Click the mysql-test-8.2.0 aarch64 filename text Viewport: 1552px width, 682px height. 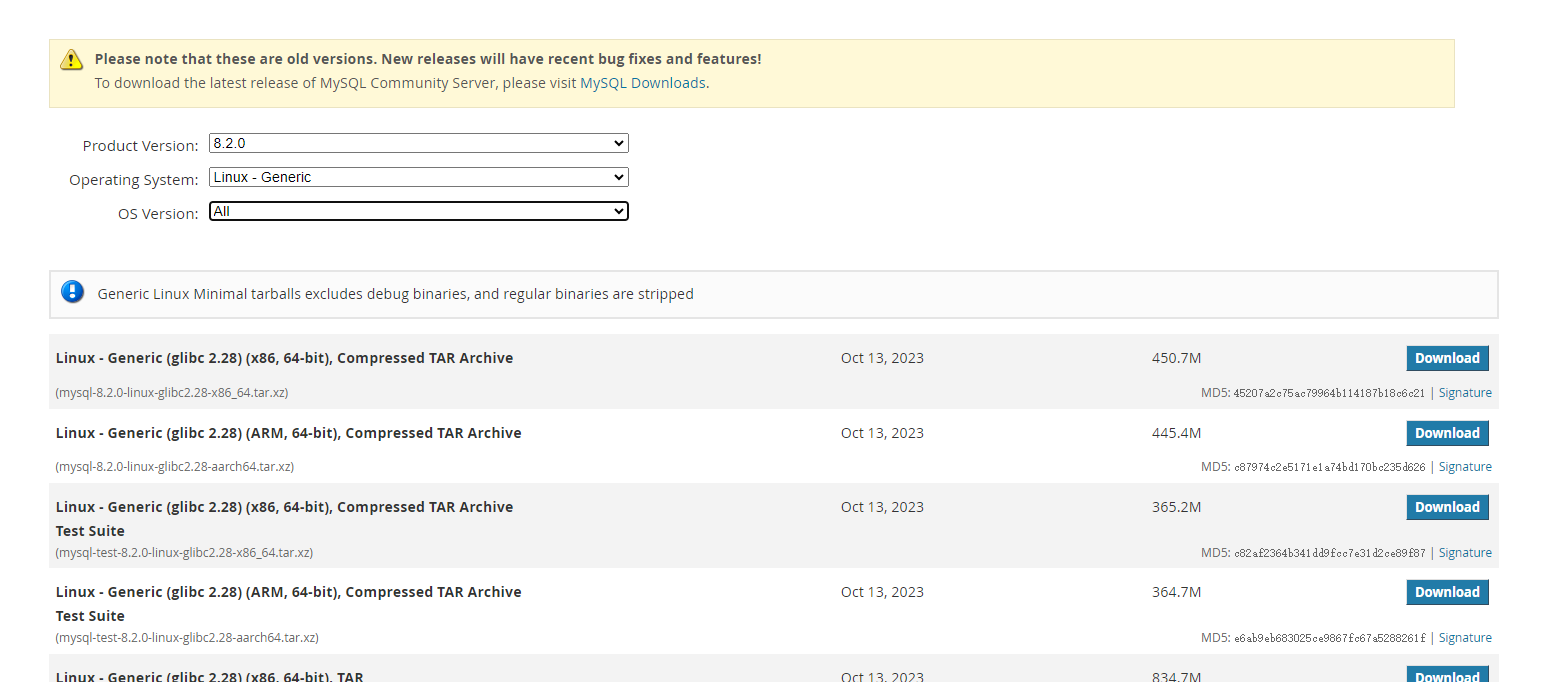click(x=187, y=638)
